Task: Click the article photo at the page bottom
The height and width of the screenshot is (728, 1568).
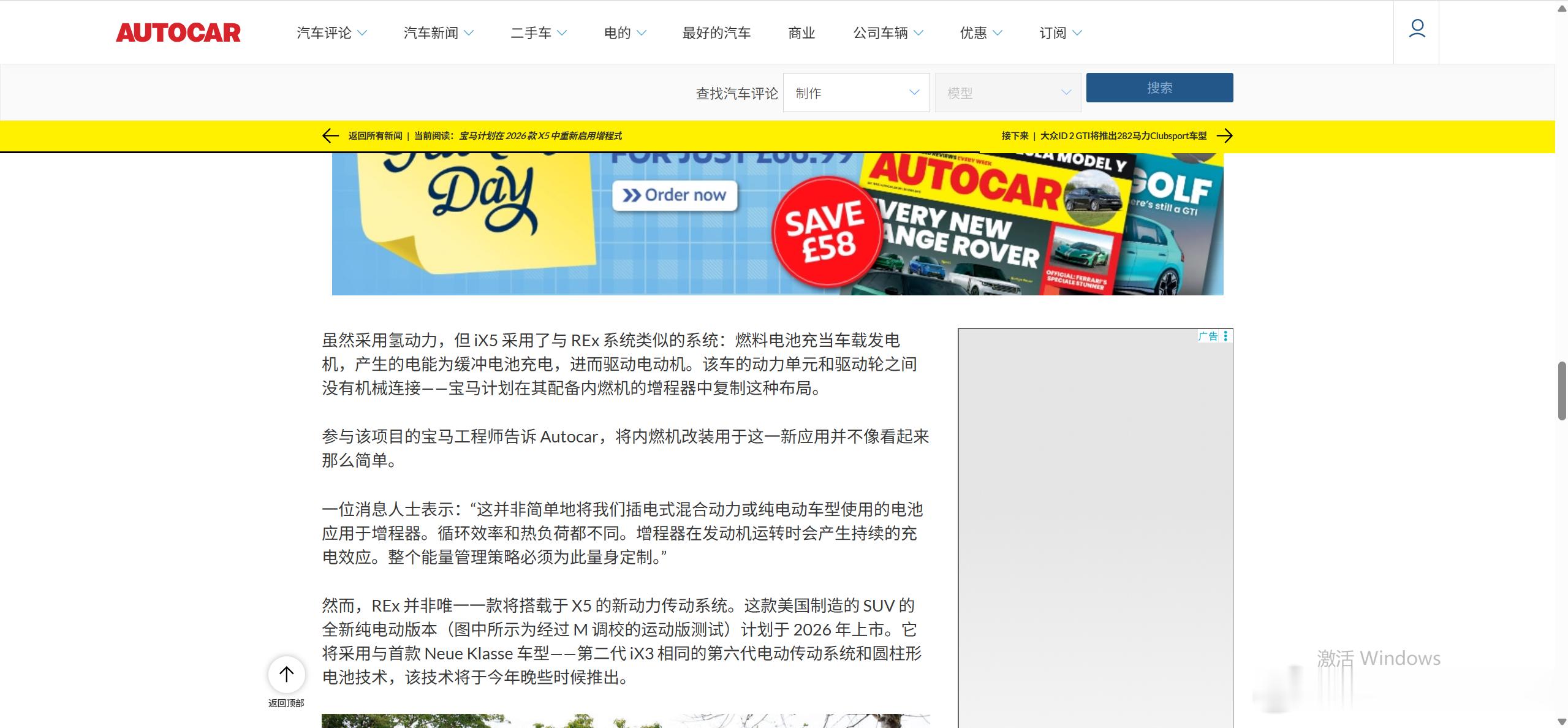Action: pos(626,721)
